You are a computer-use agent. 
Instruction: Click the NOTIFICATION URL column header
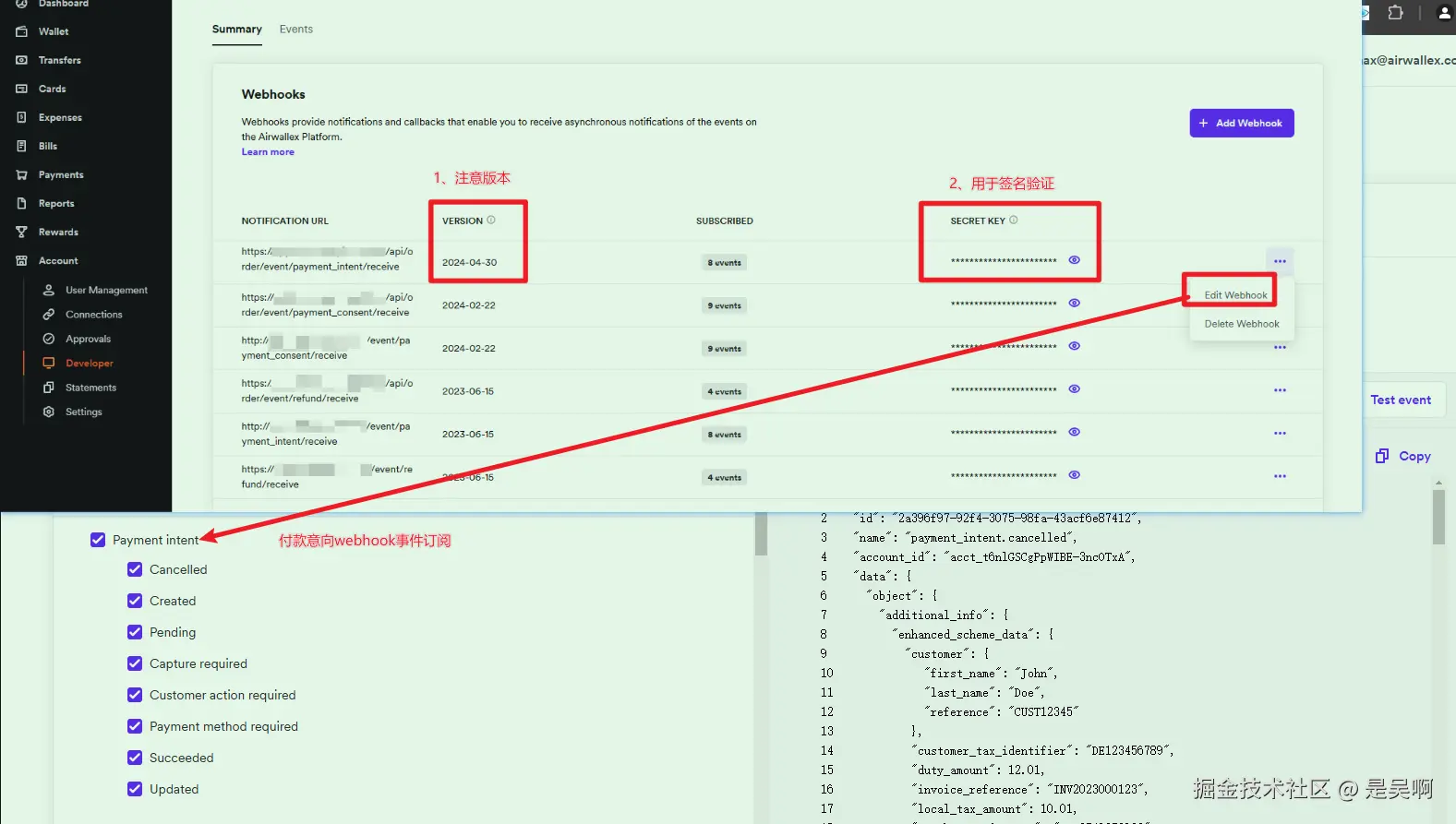[x=285, y=221]
